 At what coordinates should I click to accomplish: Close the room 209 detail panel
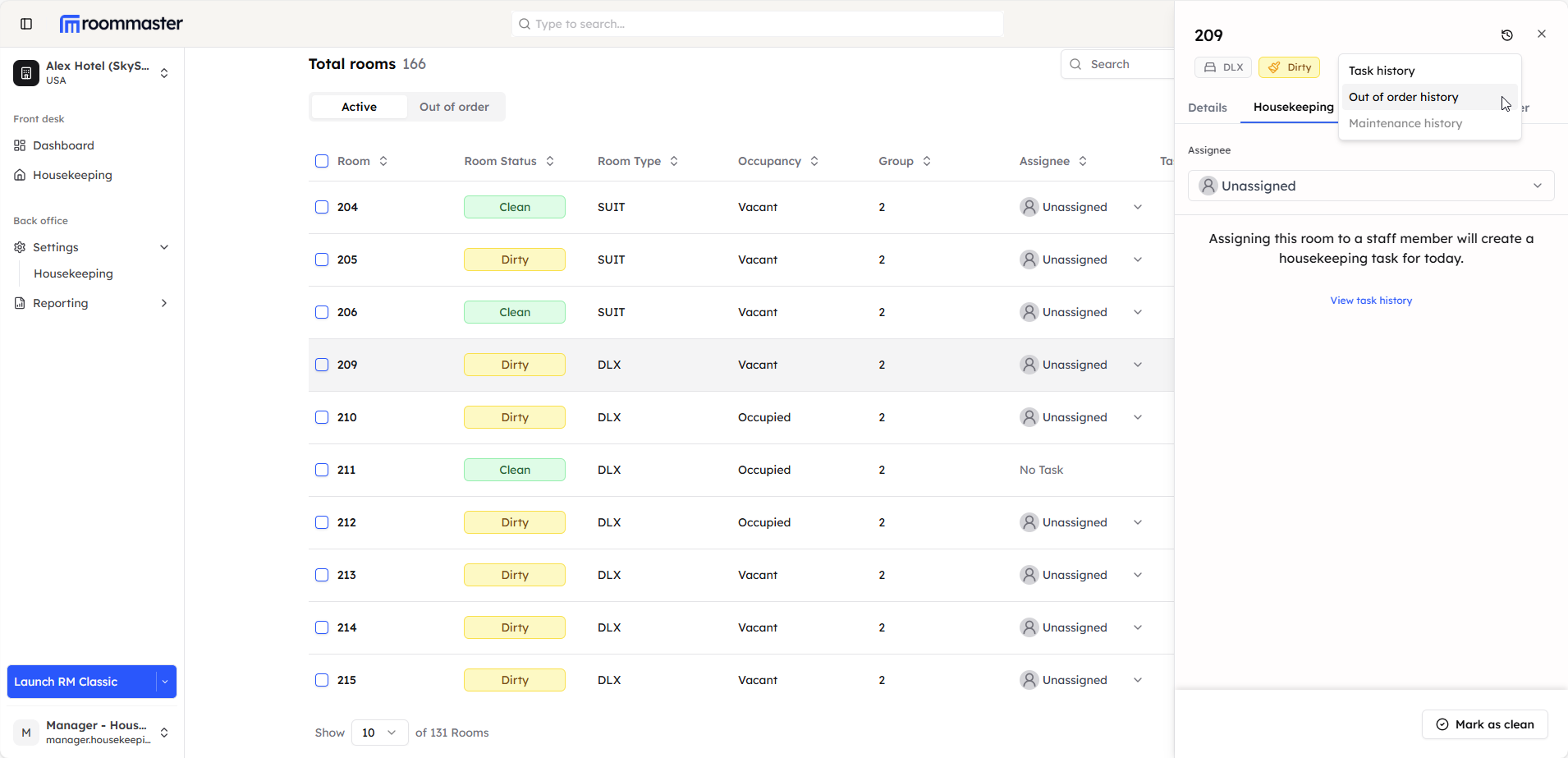pyautogui.click(x=1541, y=34)
